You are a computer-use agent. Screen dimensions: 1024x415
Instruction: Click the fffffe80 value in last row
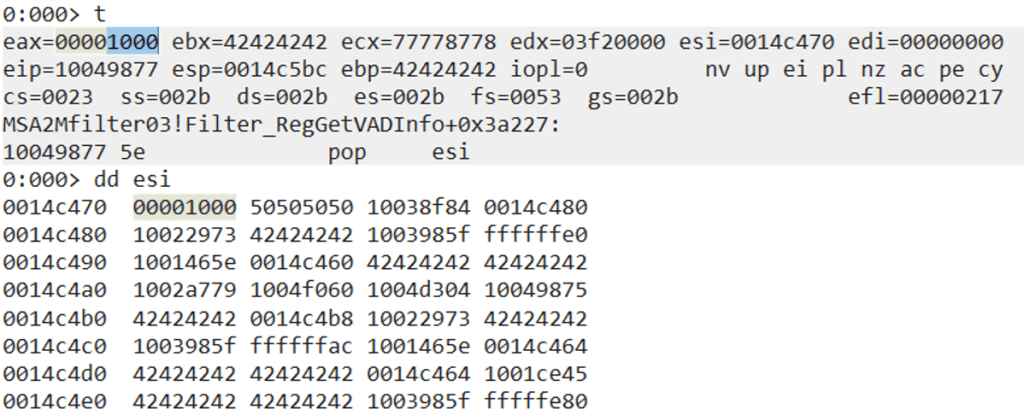point(536,402)
